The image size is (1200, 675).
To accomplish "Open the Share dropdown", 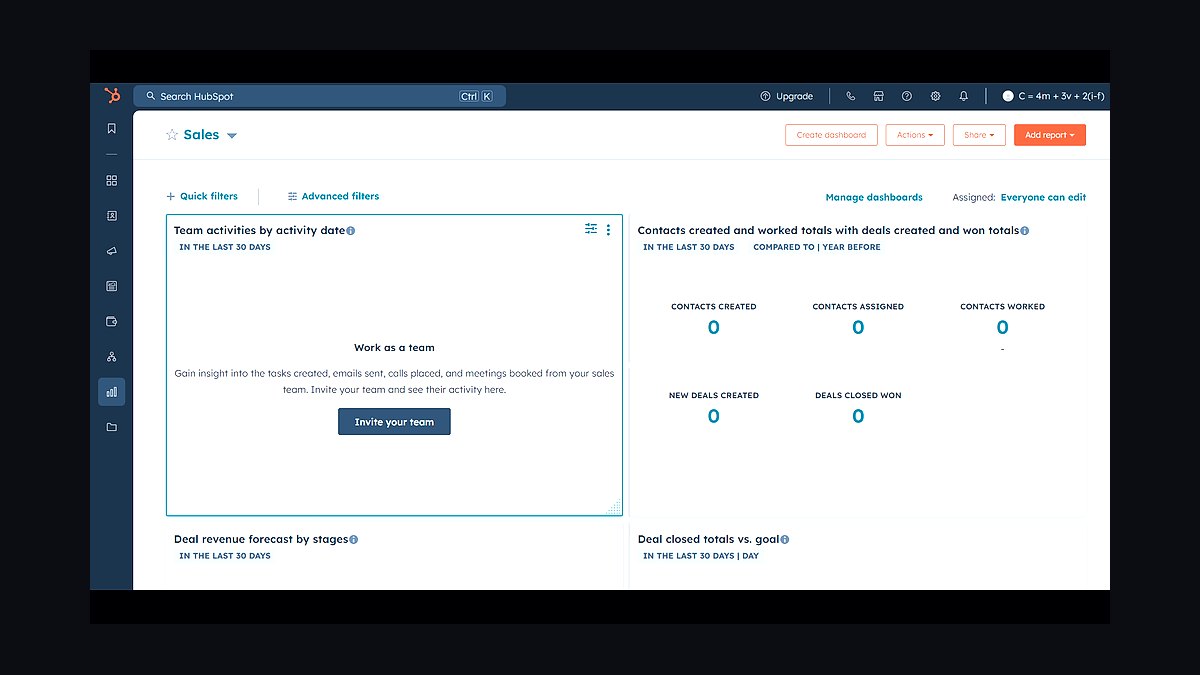I will [x=979, y=135].
